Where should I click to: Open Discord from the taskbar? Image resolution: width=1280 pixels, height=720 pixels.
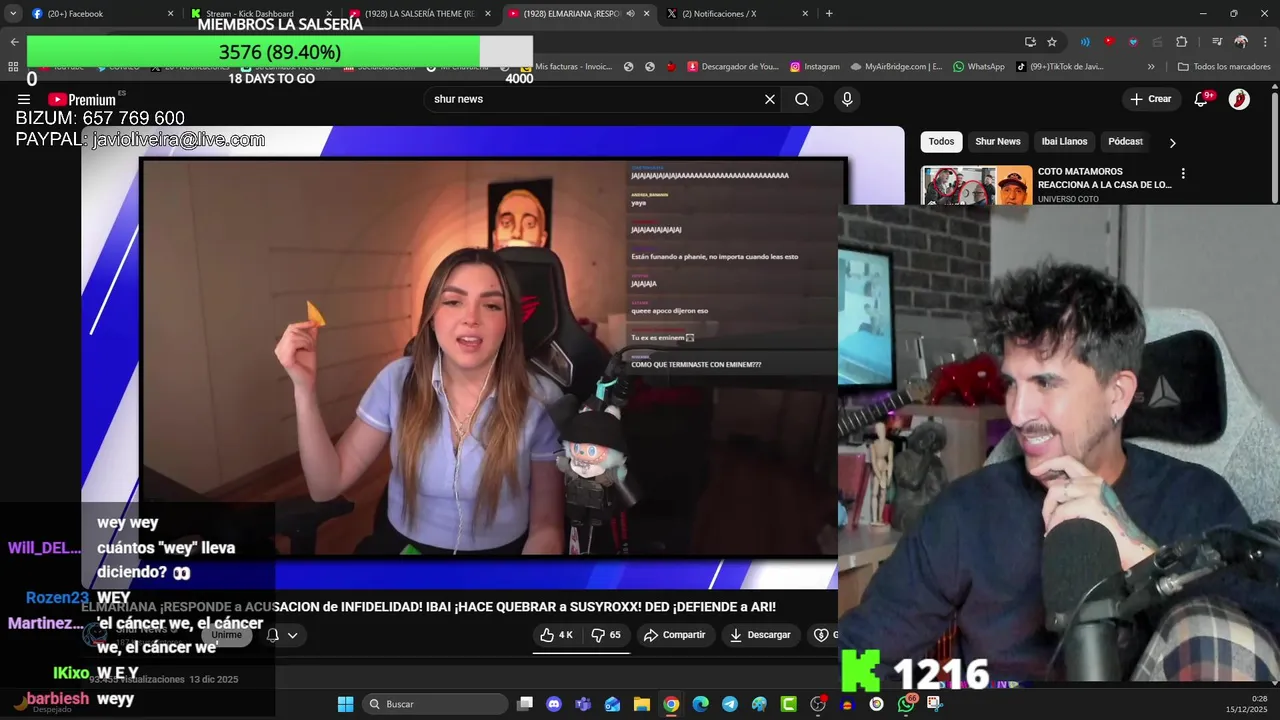click(x=554, y=704)
